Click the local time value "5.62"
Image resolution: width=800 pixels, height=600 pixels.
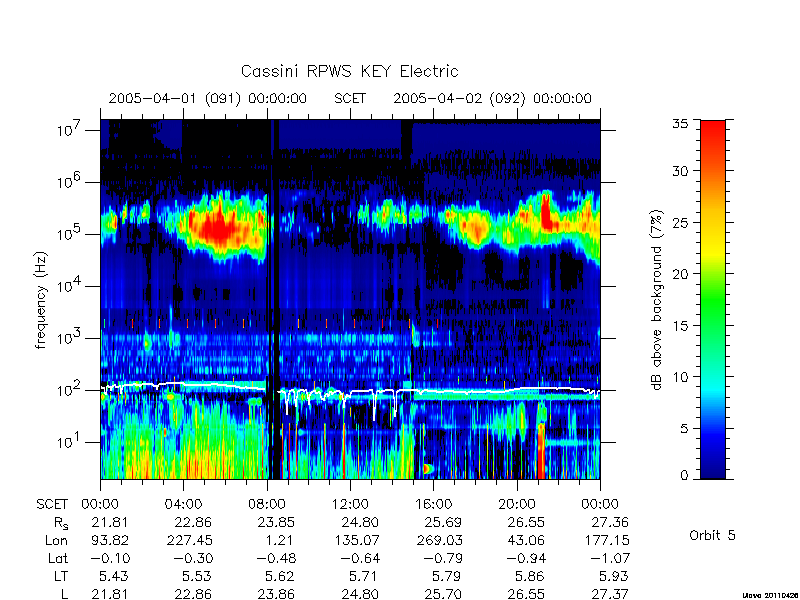pos(280,576)
